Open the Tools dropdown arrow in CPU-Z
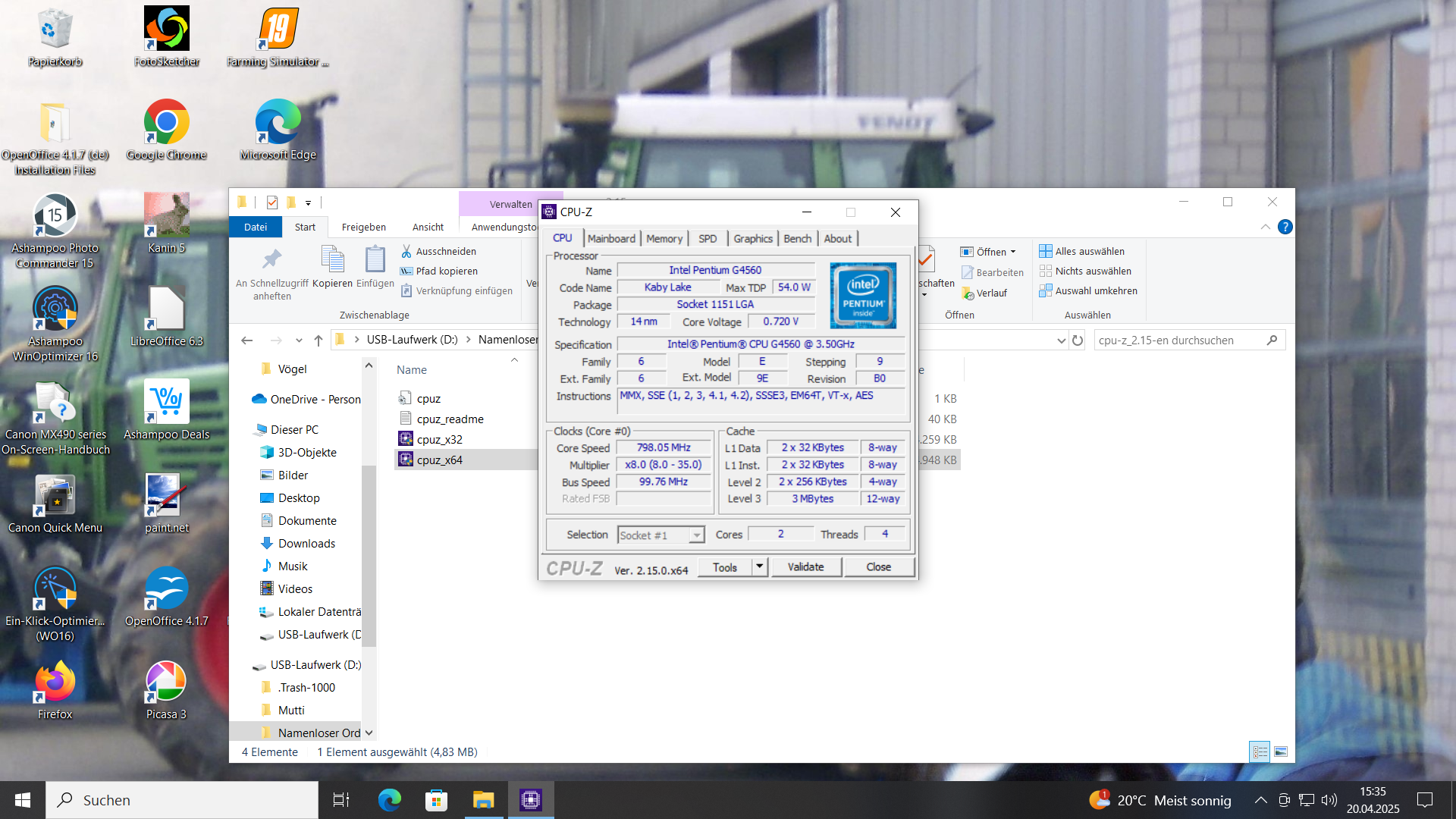This screenshot has width=1456, height=819. [x=759, y=566]
